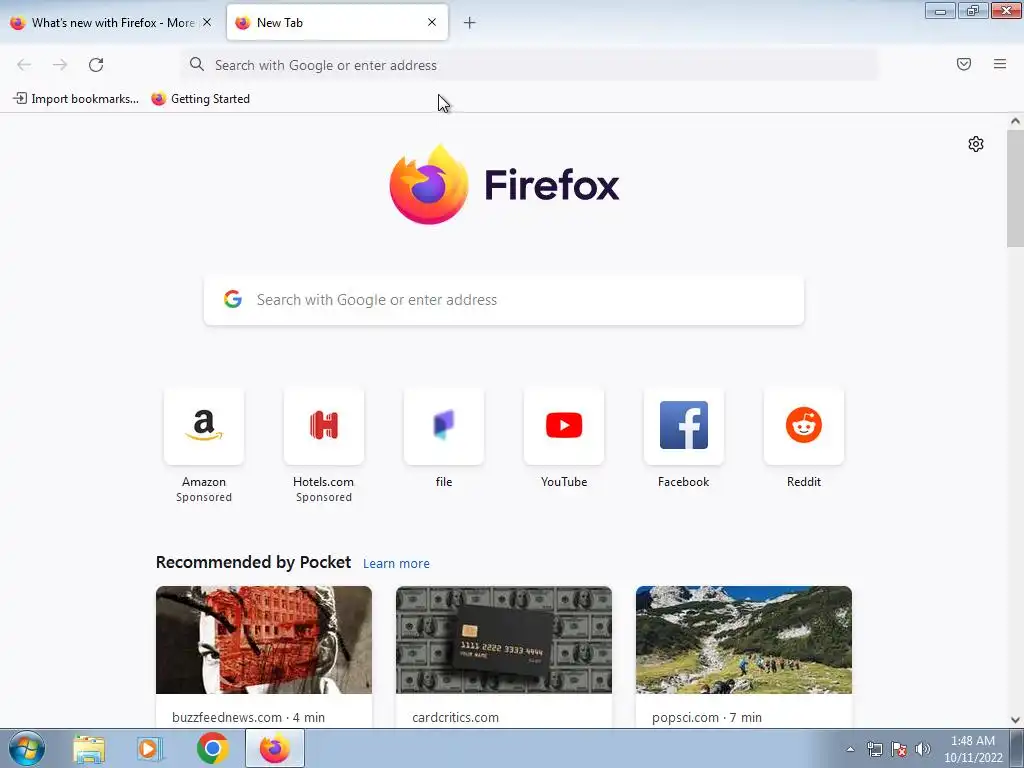The height and width of the screenshot is (768, 1024).
Task: Click the vertical scrollbar thumb
Action: point(1015,188)
